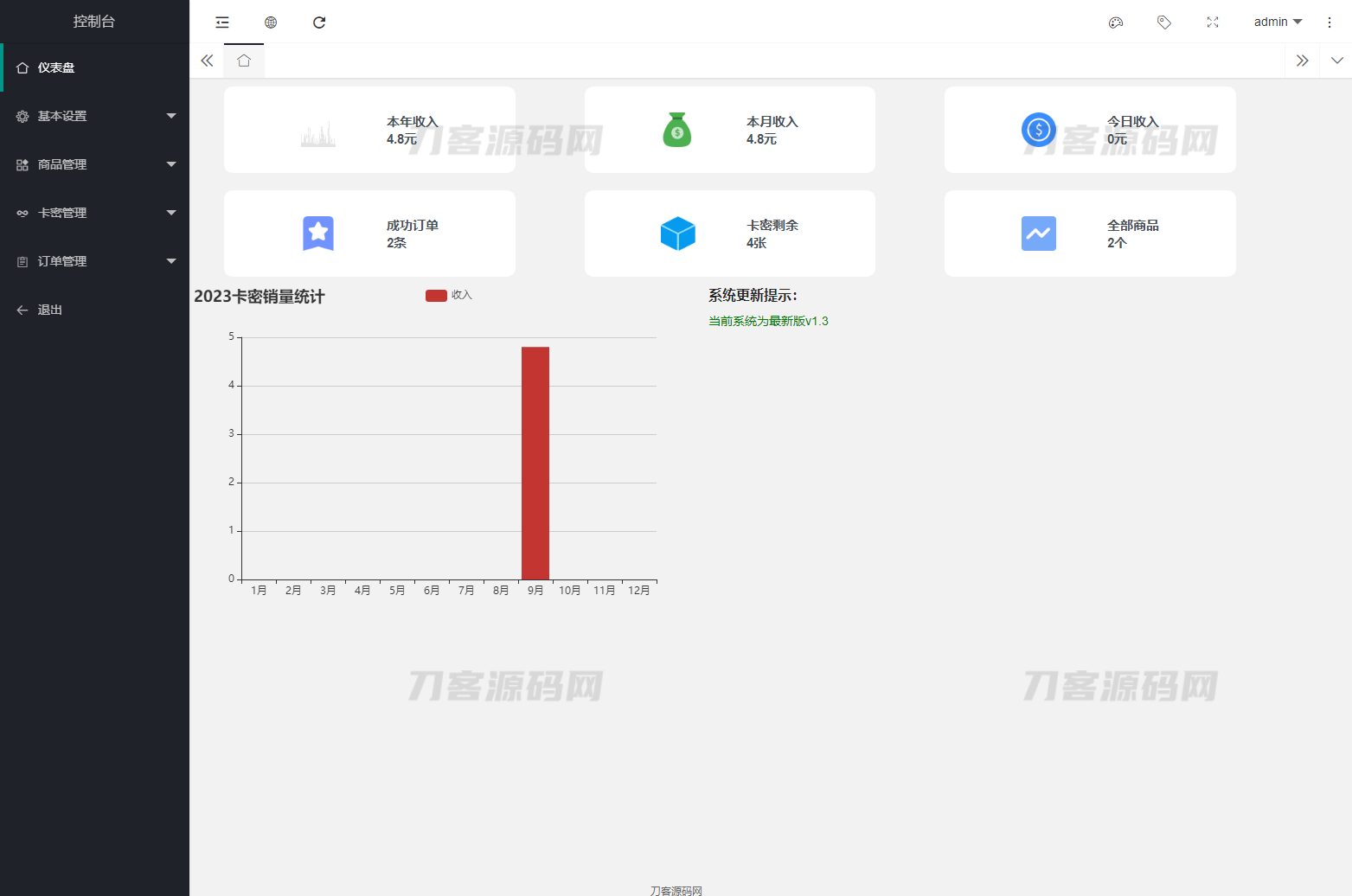
Task: Click the refresh icon in top toolbar
Action: coord(319,22)
